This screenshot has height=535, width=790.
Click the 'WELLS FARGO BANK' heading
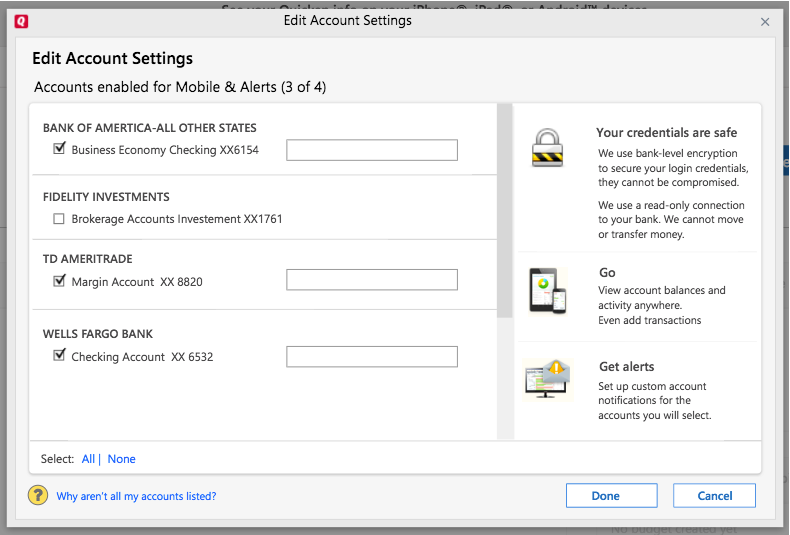(98, 334)
